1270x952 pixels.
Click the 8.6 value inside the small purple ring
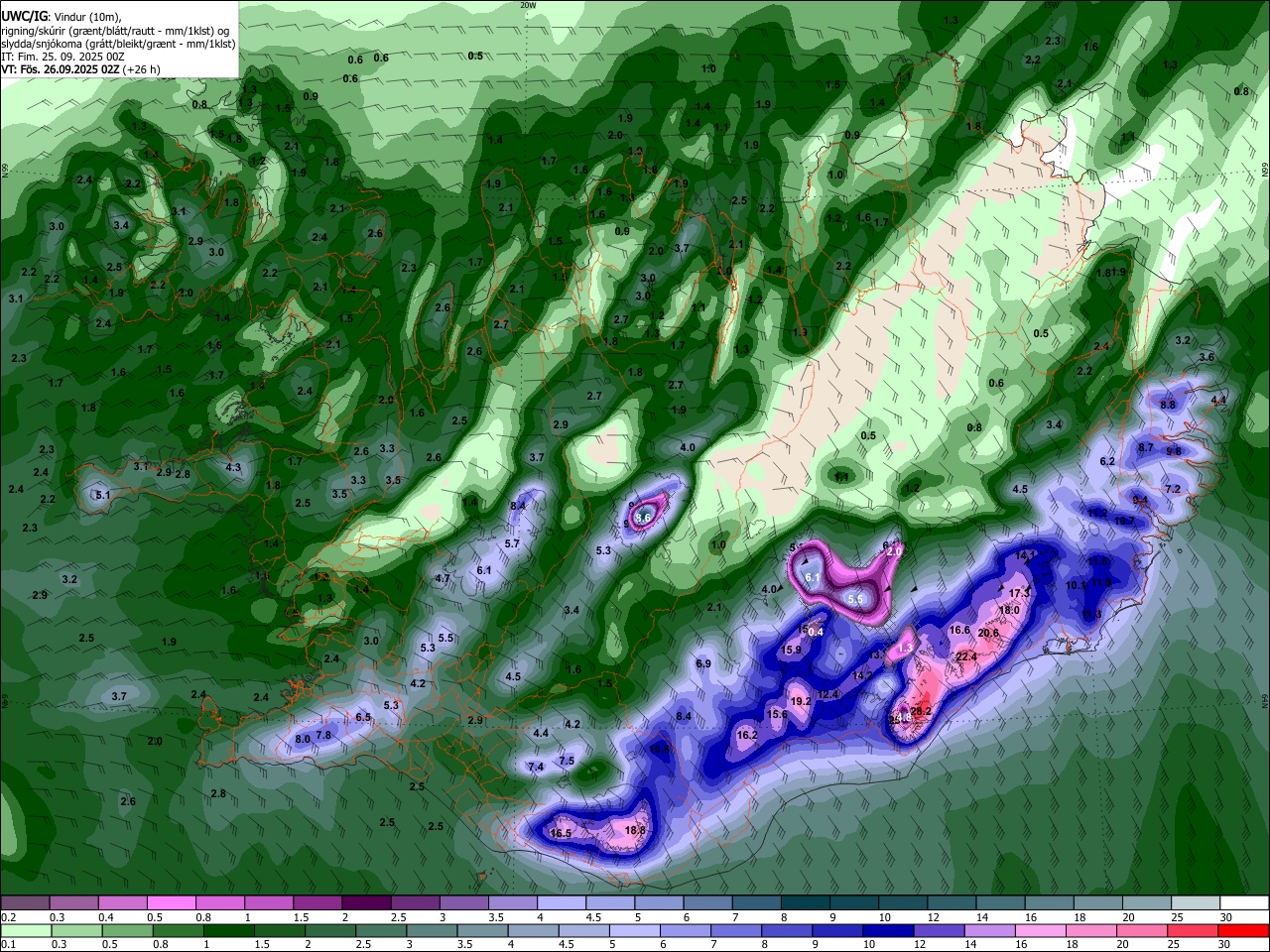[643, 517]
